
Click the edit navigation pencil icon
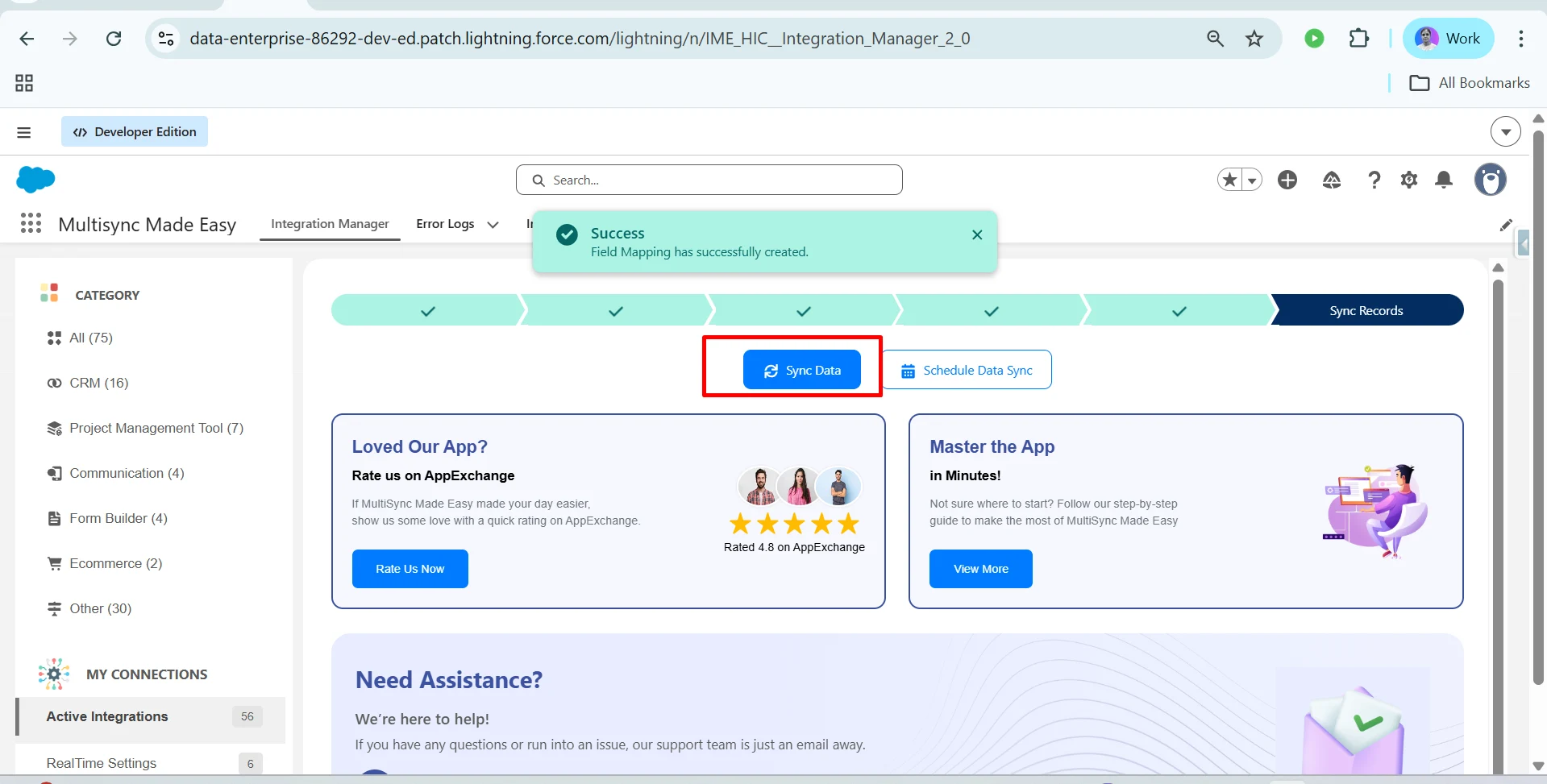1506,225
